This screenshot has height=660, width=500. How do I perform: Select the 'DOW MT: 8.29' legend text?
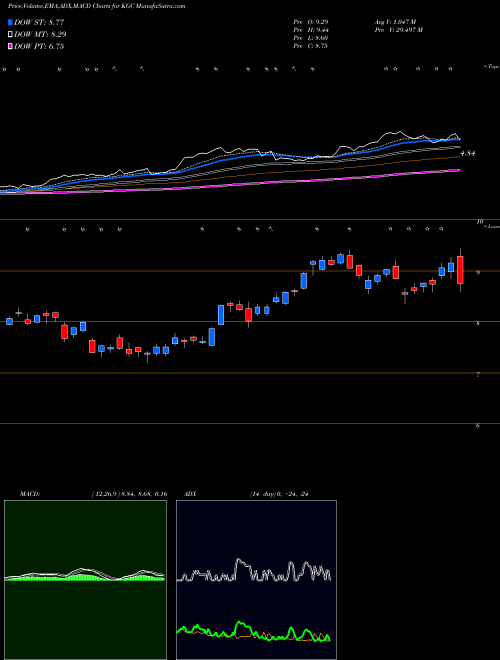tap(40, 35)
